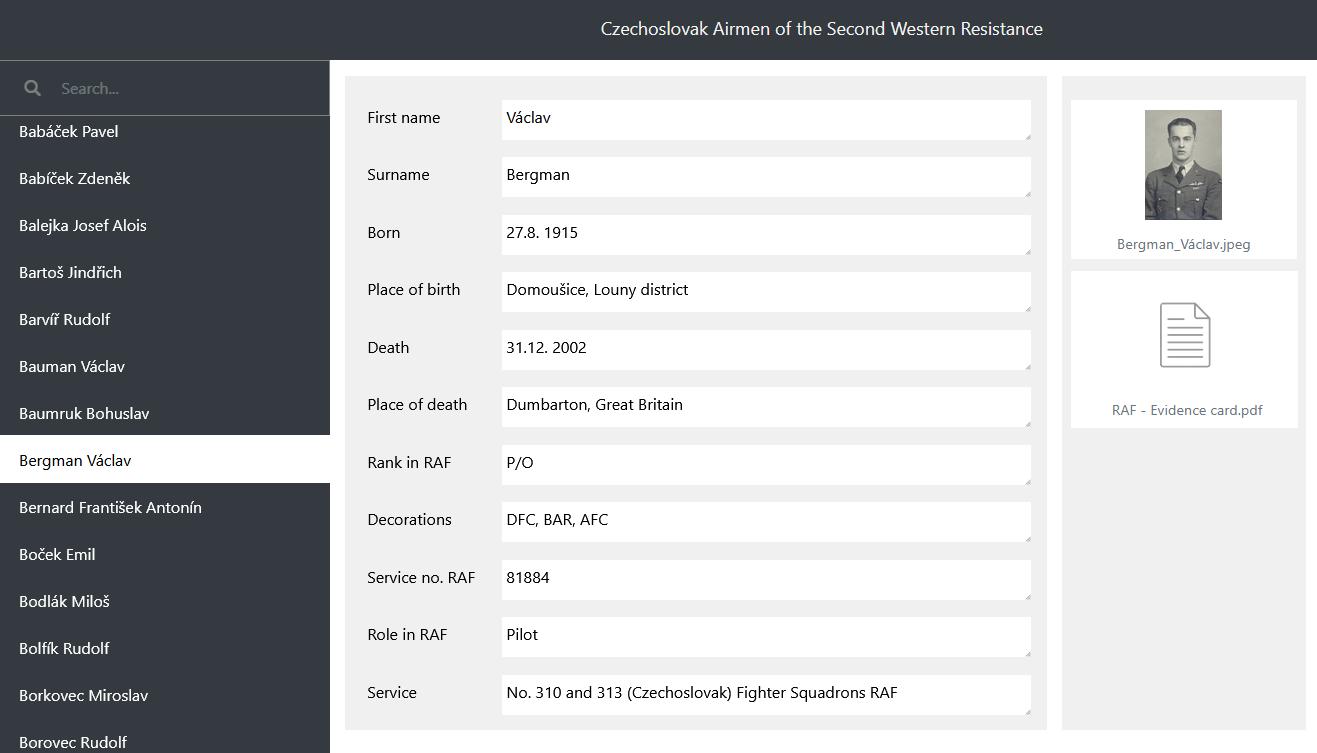Select Bauman Václav in sidebar
Screen dimensions: 1317x753
165,366
